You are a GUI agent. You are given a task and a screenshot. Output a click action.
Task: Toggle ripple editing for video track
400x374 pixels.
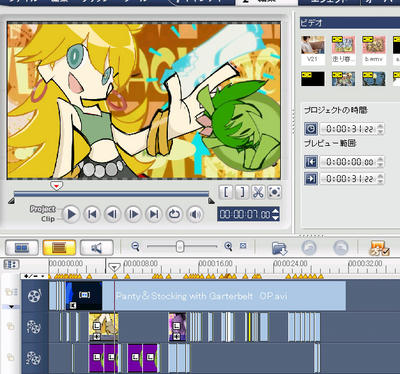[11, 292]
